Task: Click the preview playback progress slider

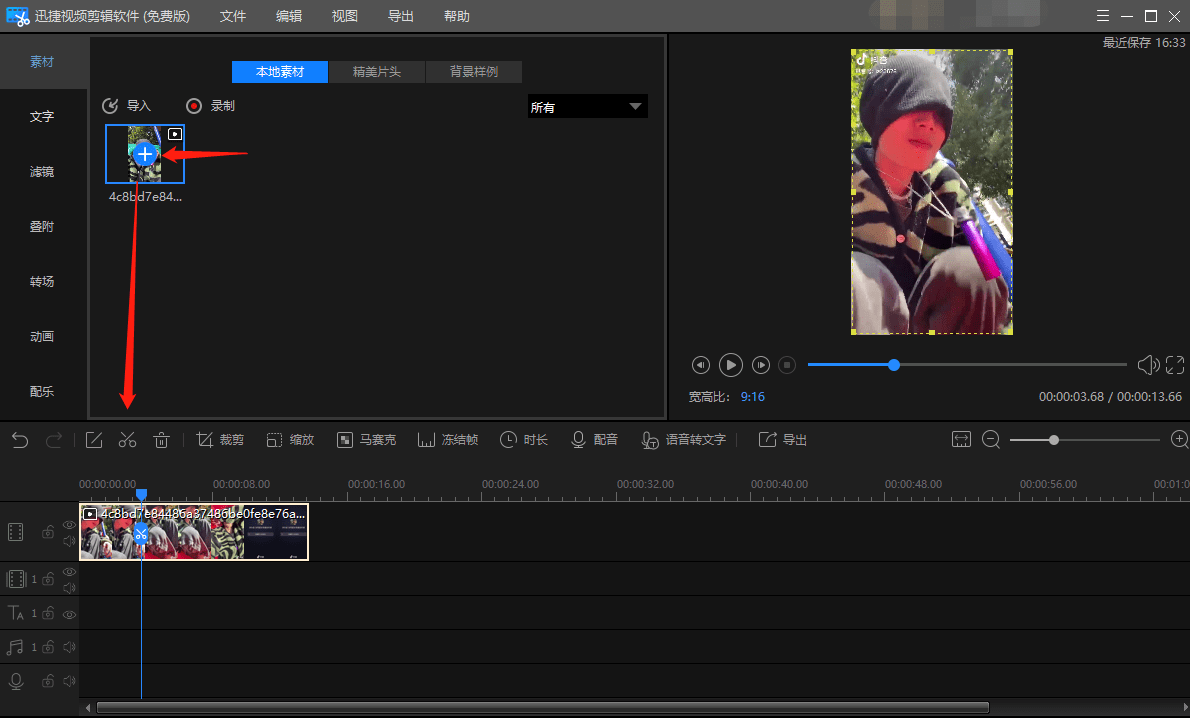Action: (x=967, y=365)
